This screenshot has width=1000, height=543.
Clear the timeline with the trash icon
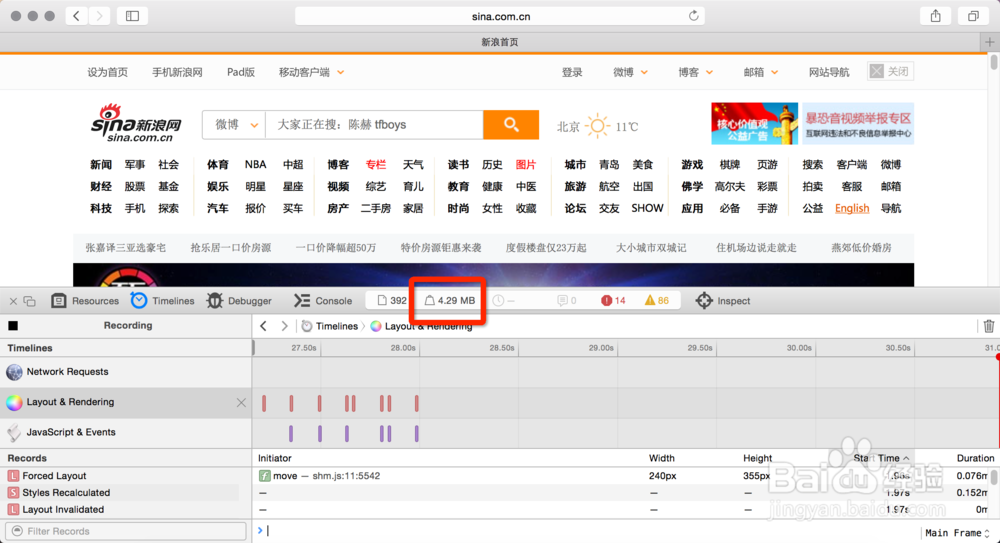click(989, 326)
